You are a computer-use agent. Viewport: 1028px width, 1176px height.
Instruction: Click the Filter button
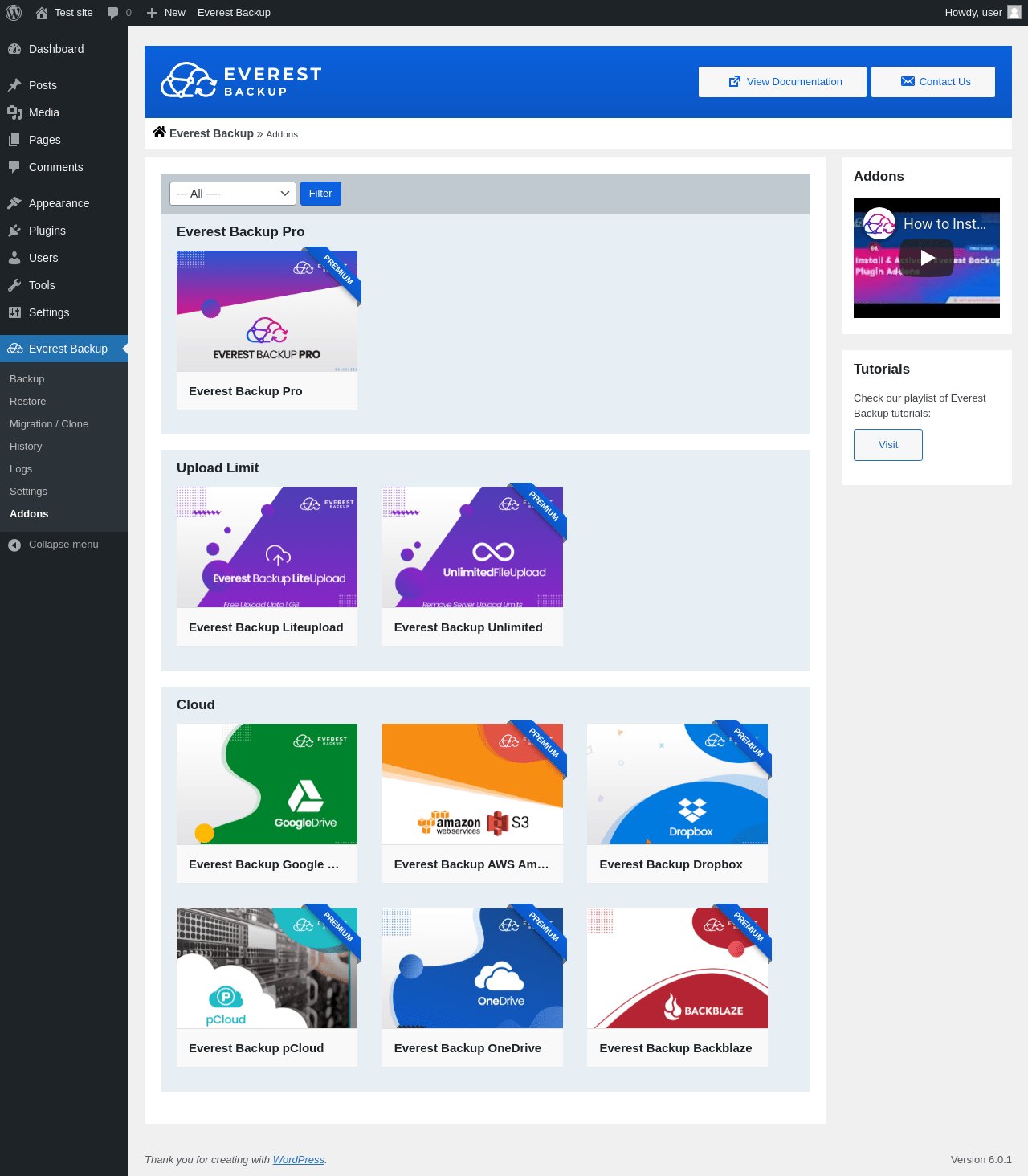coord(320,194)
